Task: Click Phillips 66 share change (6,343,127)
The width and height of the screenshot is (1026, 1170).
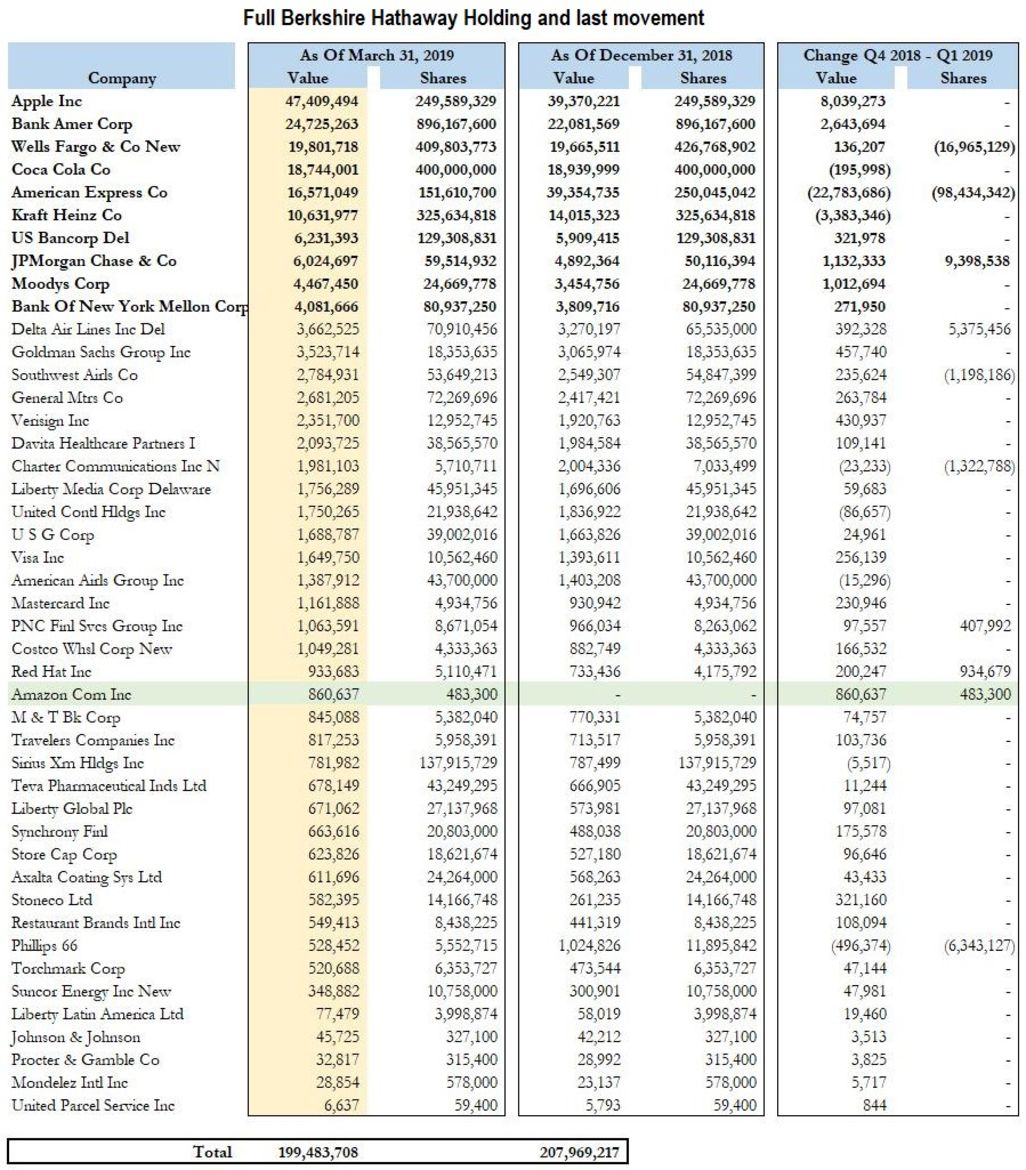Action: point(979,946)
